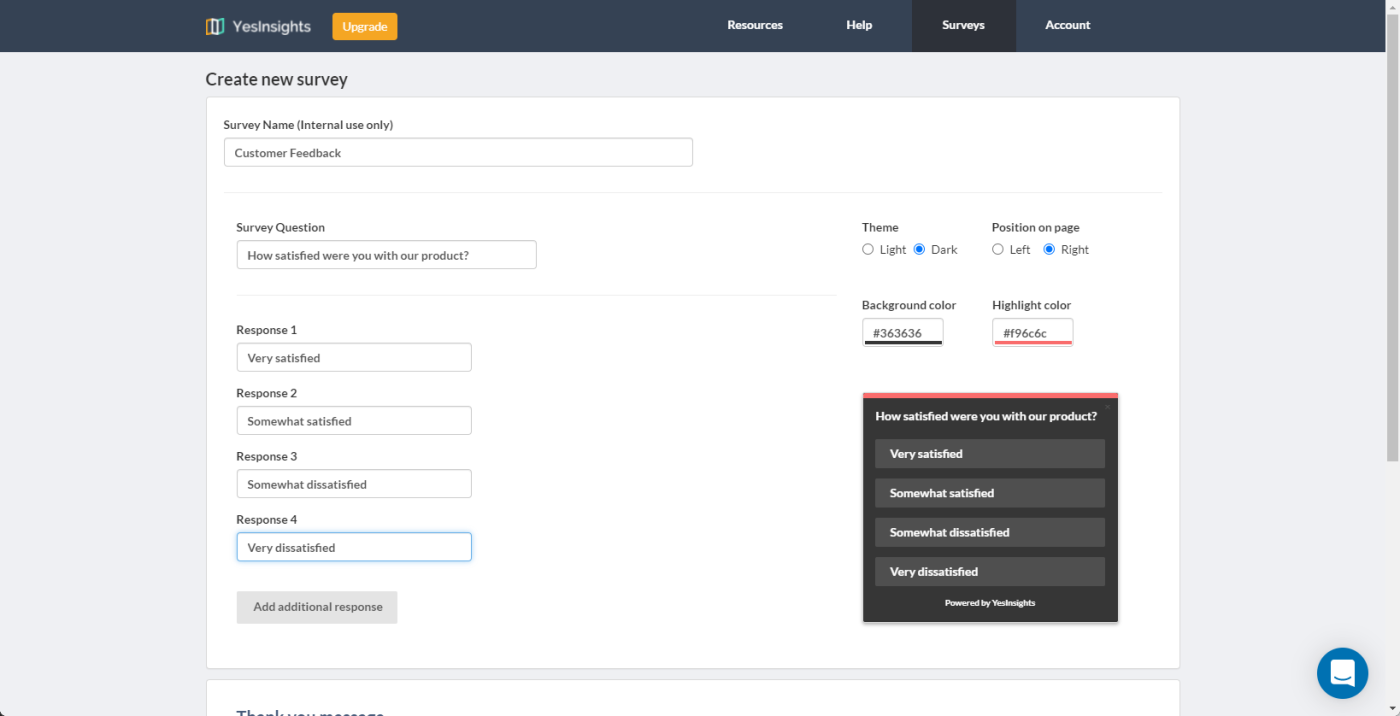Screen dimensions: 1400x716
Task: Open the Resources menu
Action: point(755,25)
